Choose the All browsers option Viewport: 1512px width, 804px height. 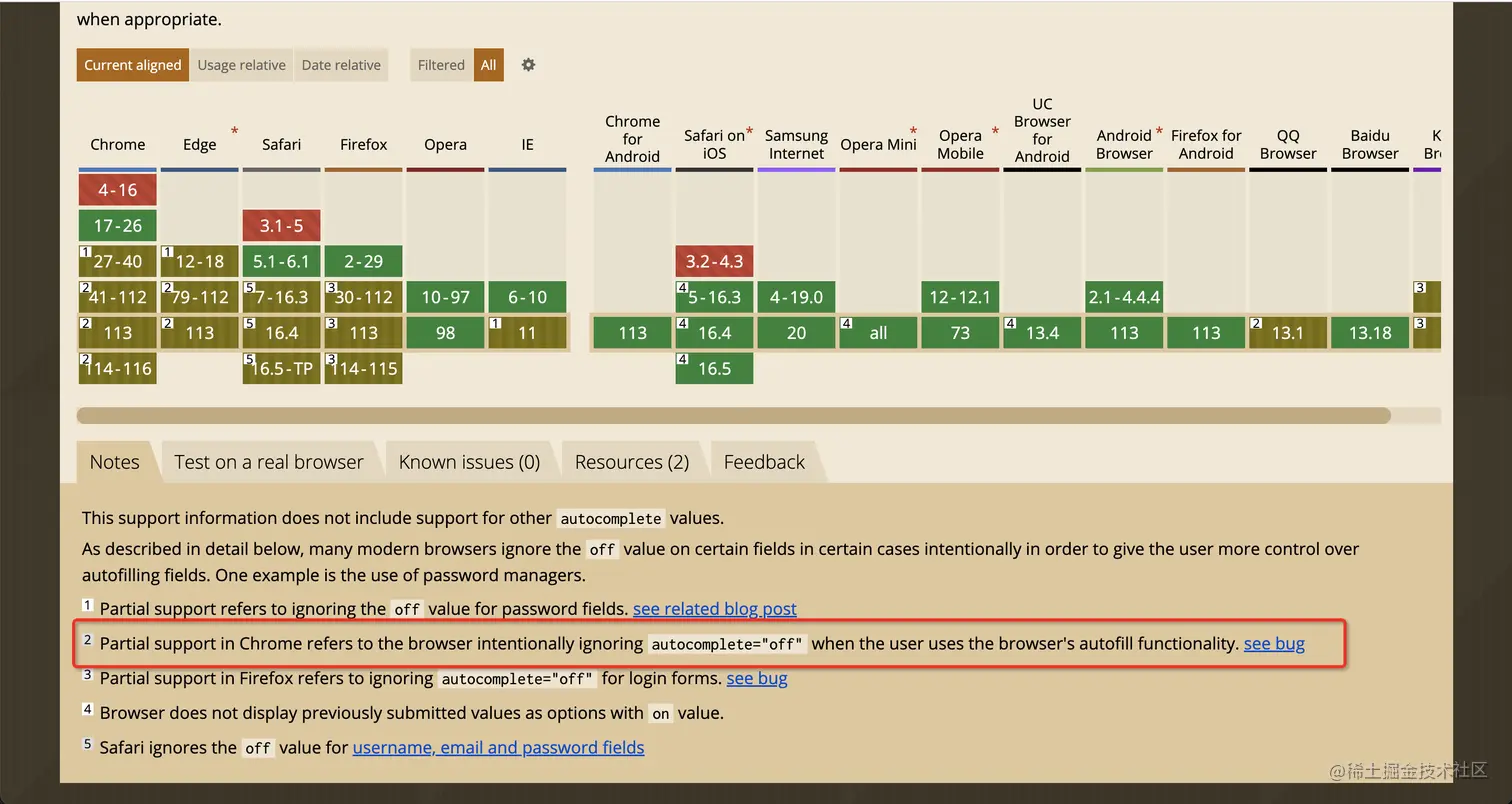488,65
